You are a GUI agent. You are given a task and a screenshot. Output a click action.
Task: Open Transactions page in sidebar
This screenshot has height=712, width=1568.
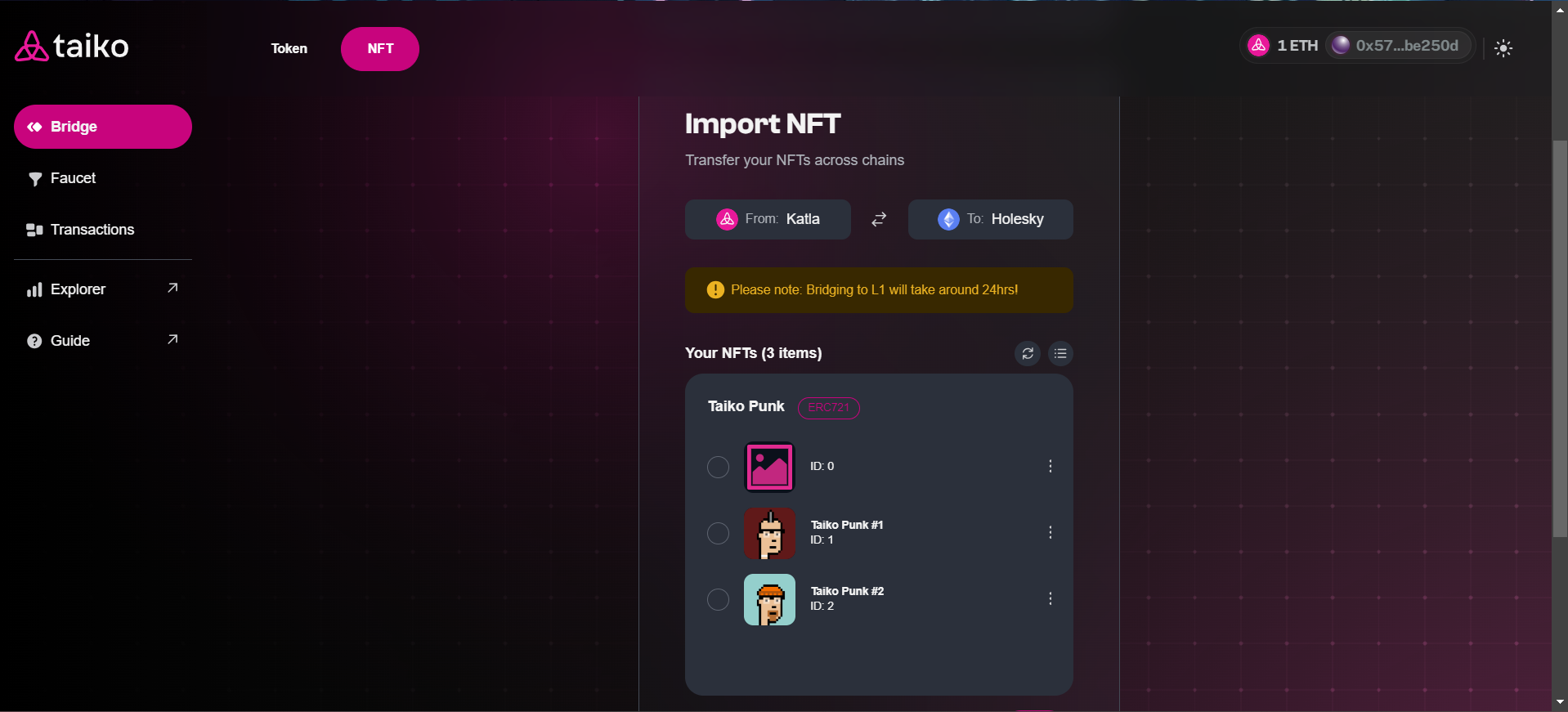[x=92, y=230]
